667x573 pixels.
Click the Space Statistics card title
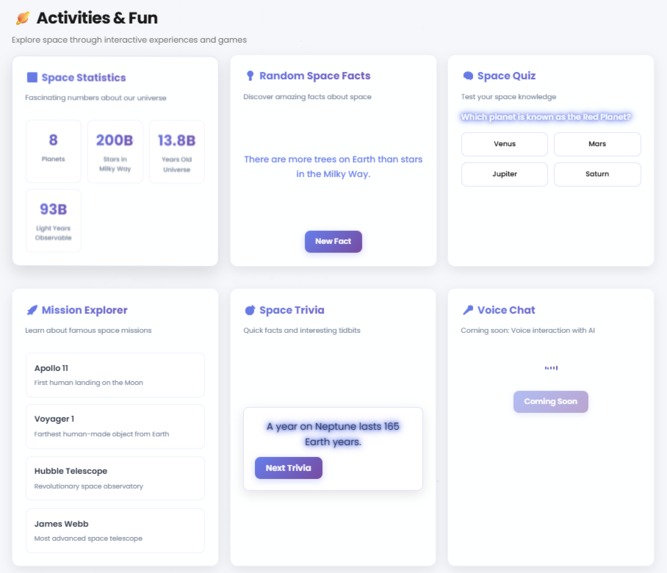click(84, 77)
